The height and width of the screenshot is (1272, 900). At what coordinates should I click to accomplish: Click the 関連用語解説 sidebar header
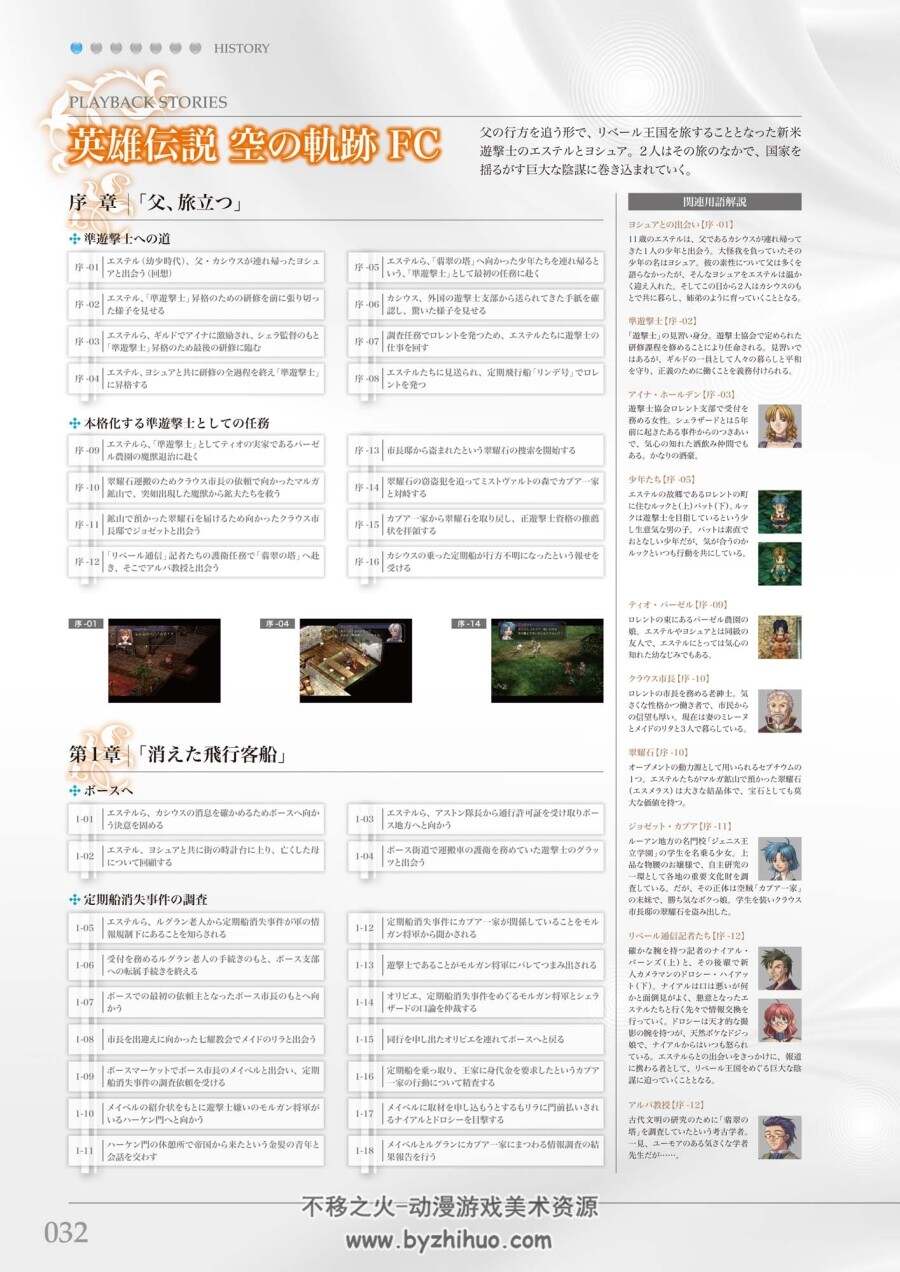715,201
